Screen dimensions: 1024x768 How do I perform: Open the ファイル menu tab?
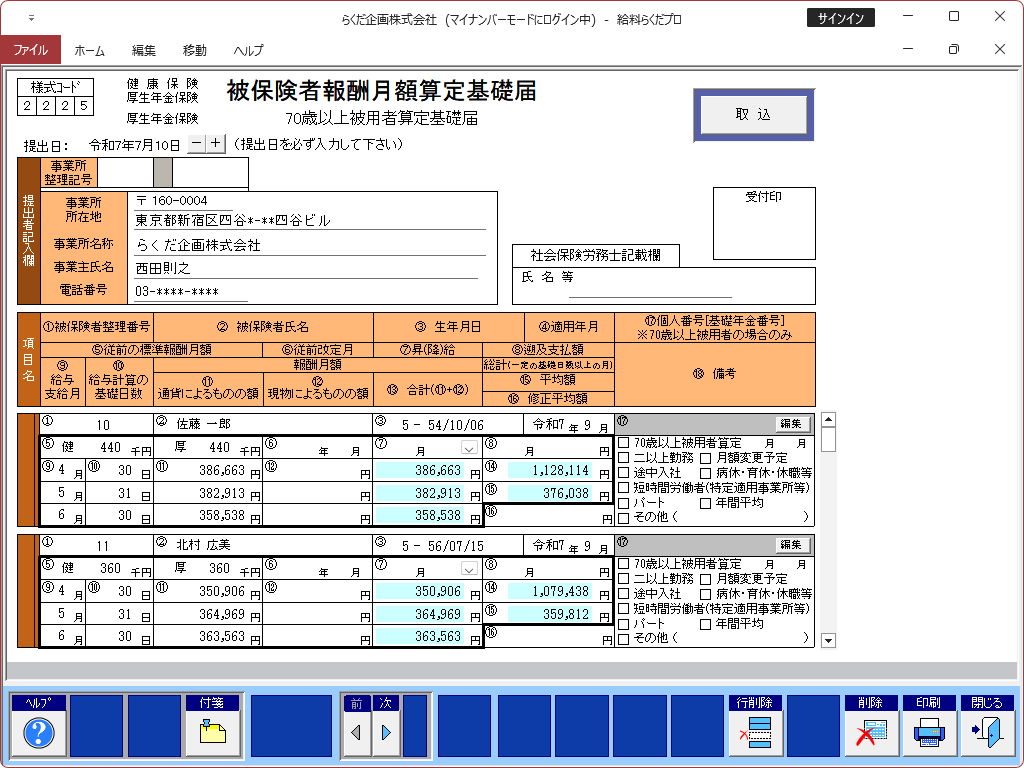pyautogui.click(x=30, y=50)
